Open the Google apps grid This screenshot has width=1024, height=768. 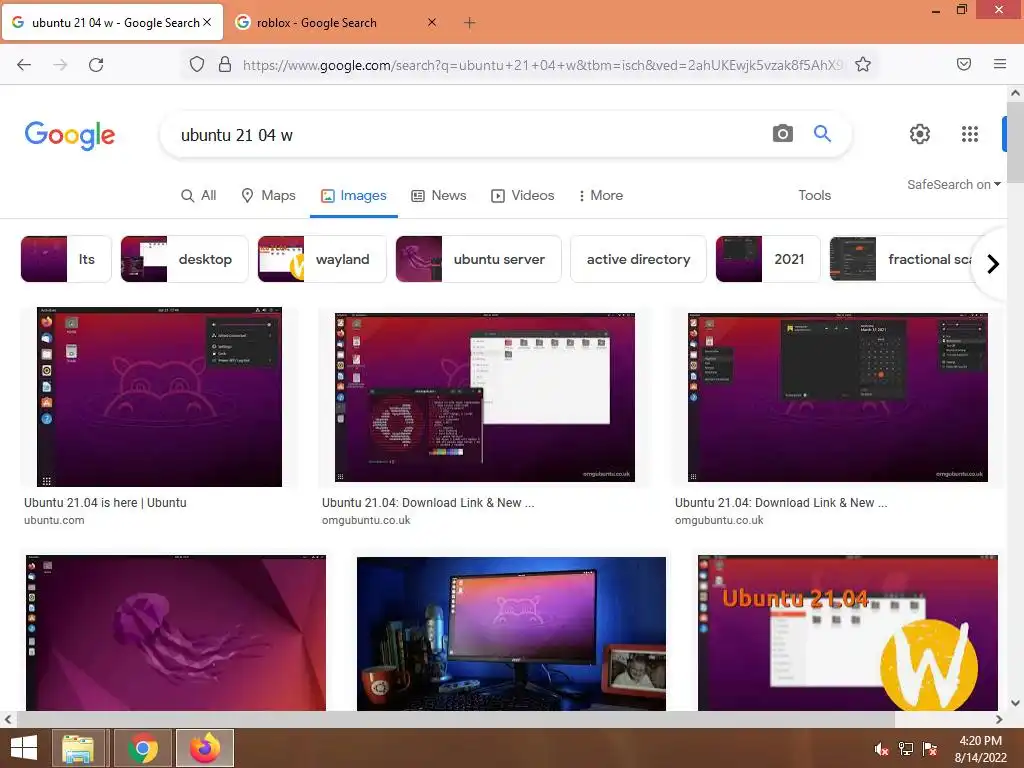click(x=970, y=134)
